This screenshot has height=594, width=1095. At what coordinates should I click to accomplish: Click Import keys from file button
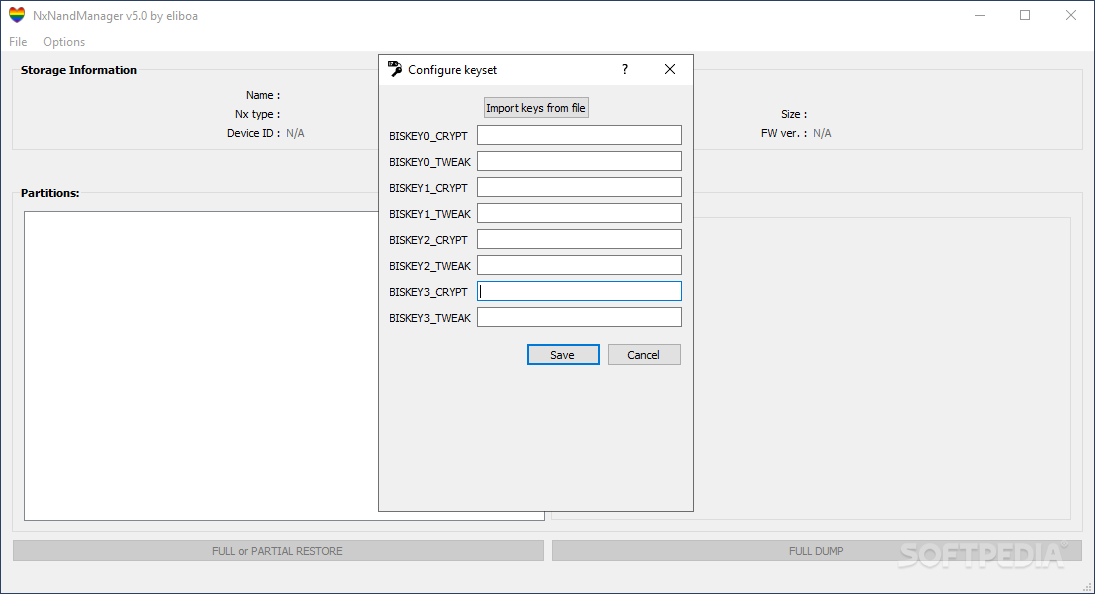(x=536, y=108)
